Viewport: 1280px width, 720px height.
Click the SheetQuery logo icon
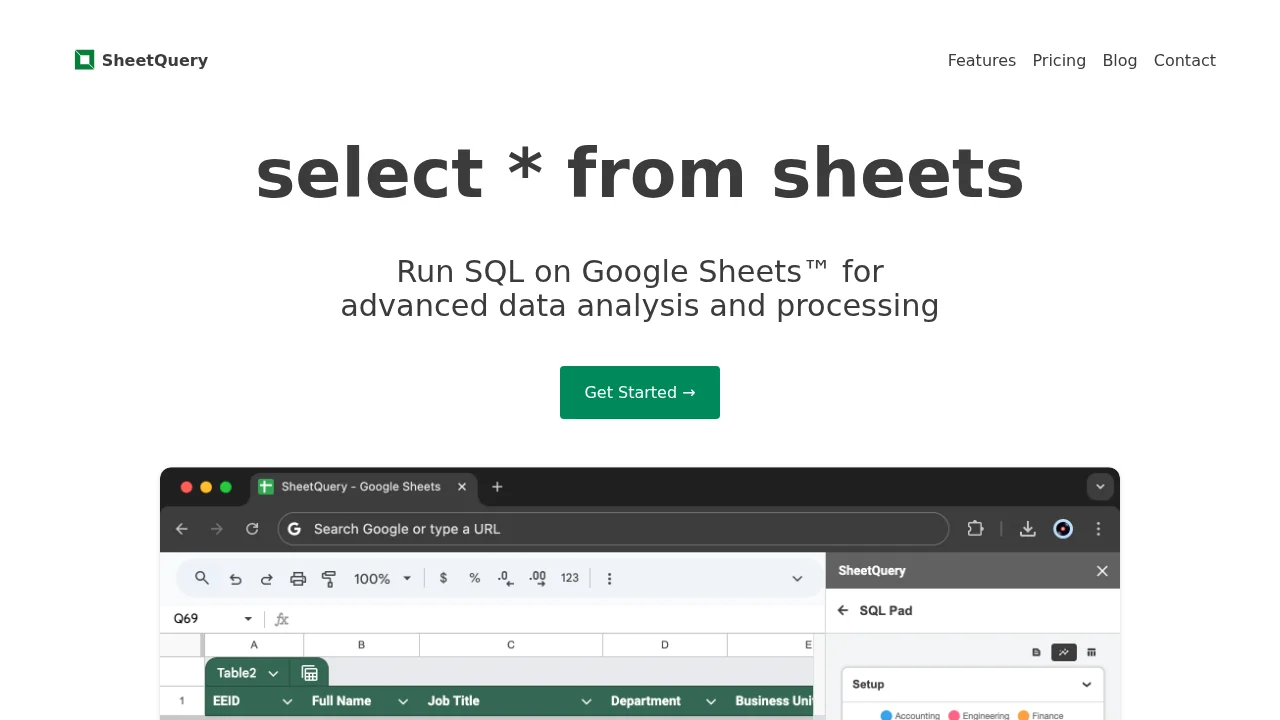pos(85,60)
